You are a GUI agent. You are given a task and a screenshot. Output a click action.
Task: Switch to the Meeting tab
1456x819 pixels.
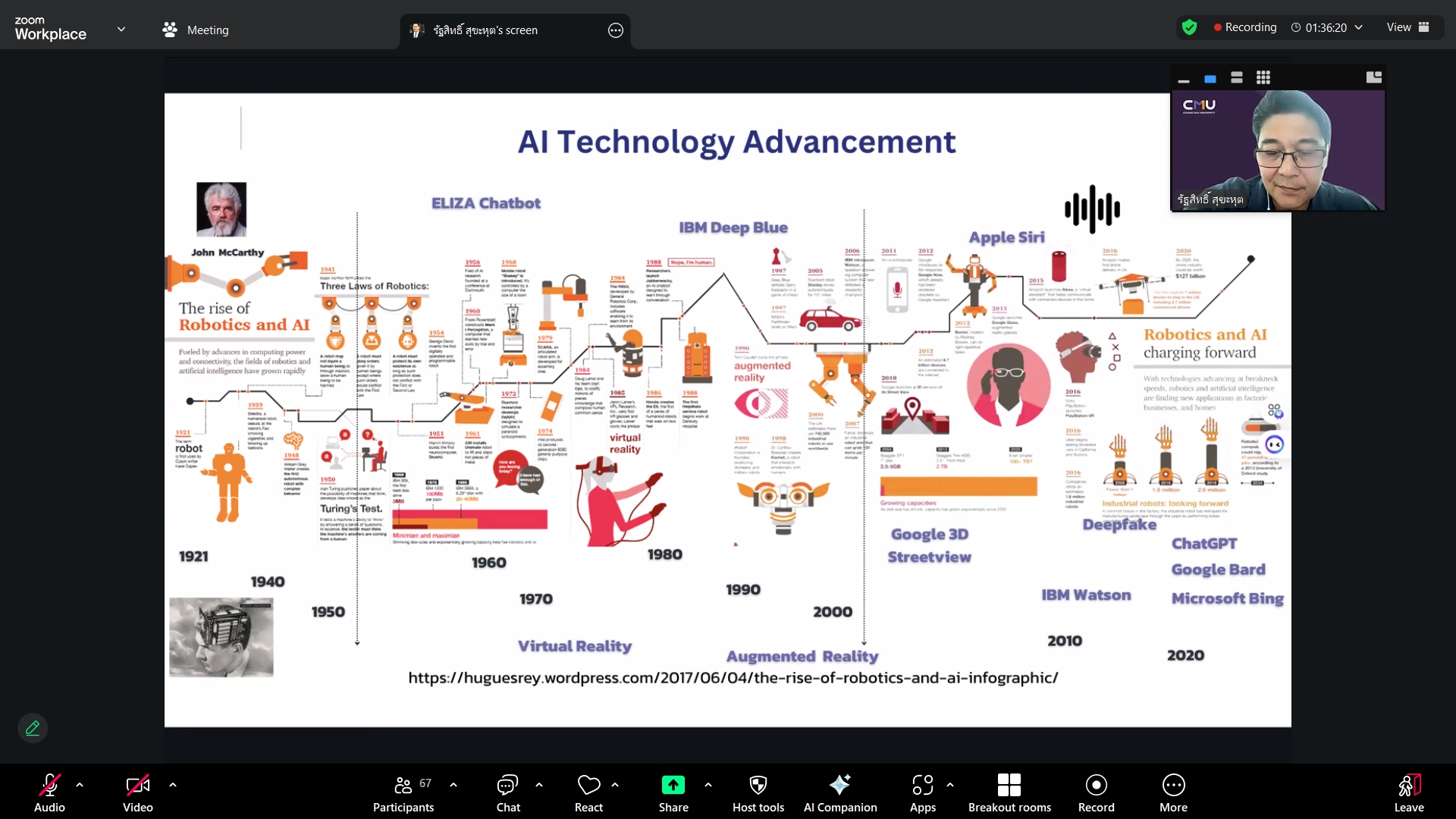tap(196, 30)
